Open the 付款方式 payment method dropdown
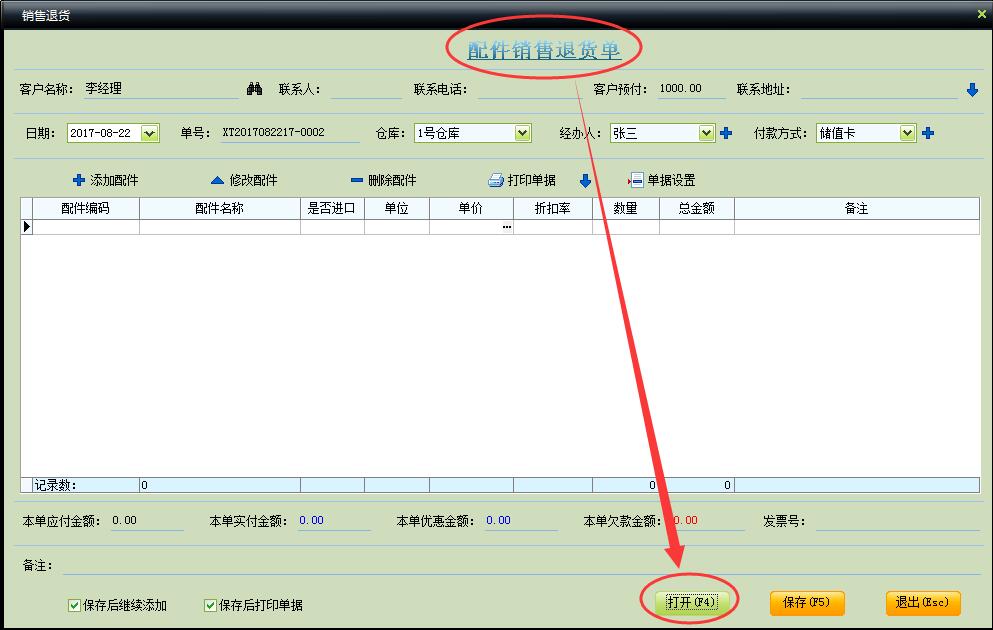The image size is (993, 630). click(908, 133)
